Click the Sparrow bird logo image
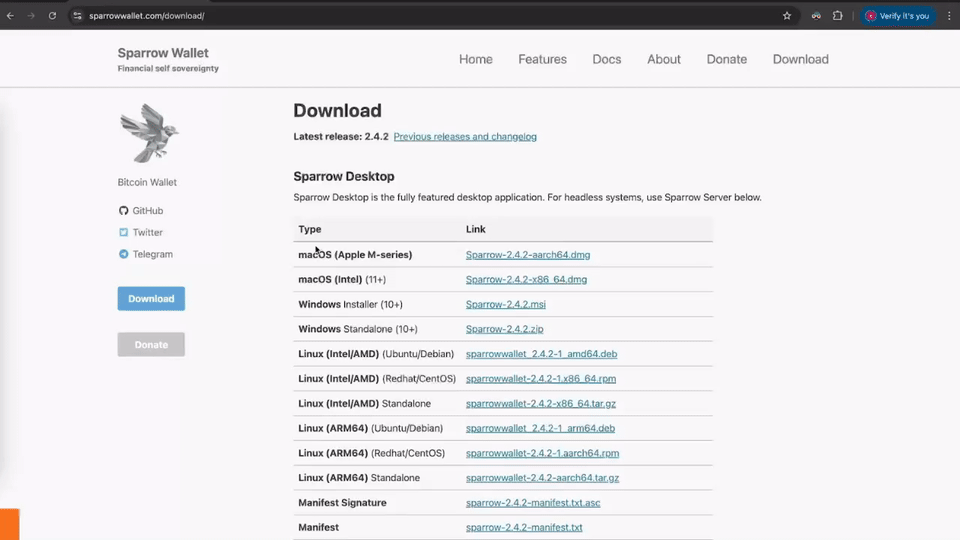960x540 pixels. pyautogui.click(x=148, y=133)
